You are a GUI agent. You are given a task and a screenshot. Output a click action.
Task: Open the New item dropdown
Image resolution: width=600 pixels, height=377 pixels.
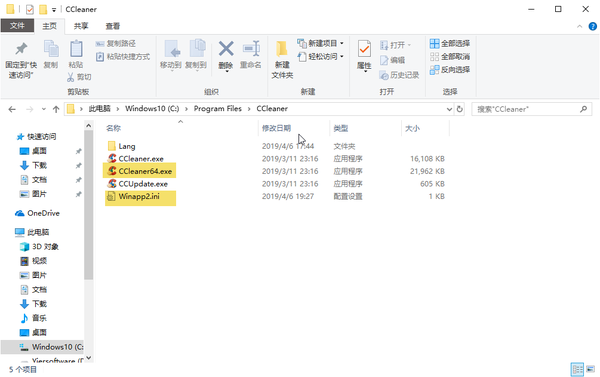pyautogui.click(x=321, y=43)
